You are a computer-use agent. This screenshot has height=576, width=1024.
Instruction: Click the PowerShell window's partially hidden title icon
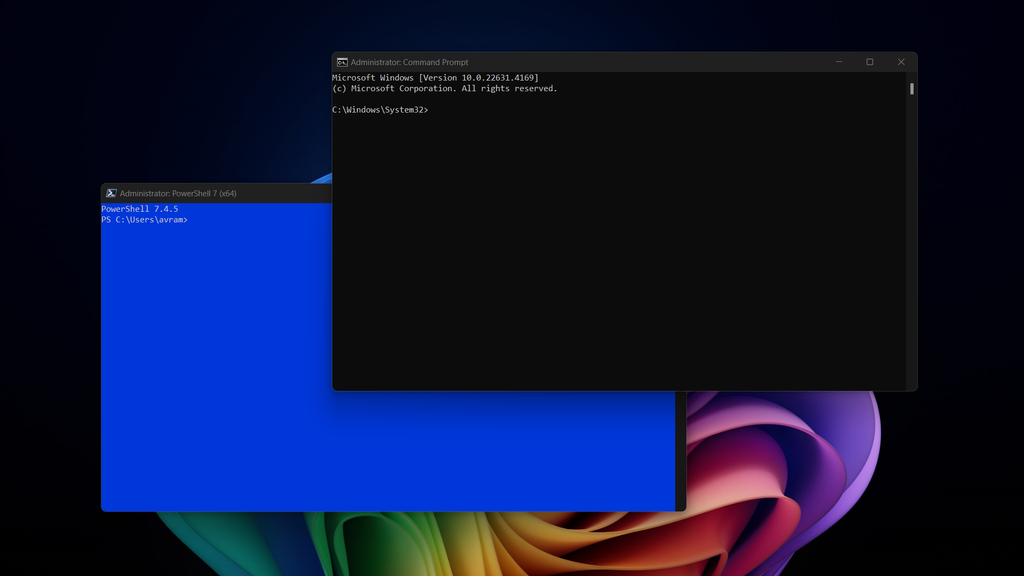109,192
